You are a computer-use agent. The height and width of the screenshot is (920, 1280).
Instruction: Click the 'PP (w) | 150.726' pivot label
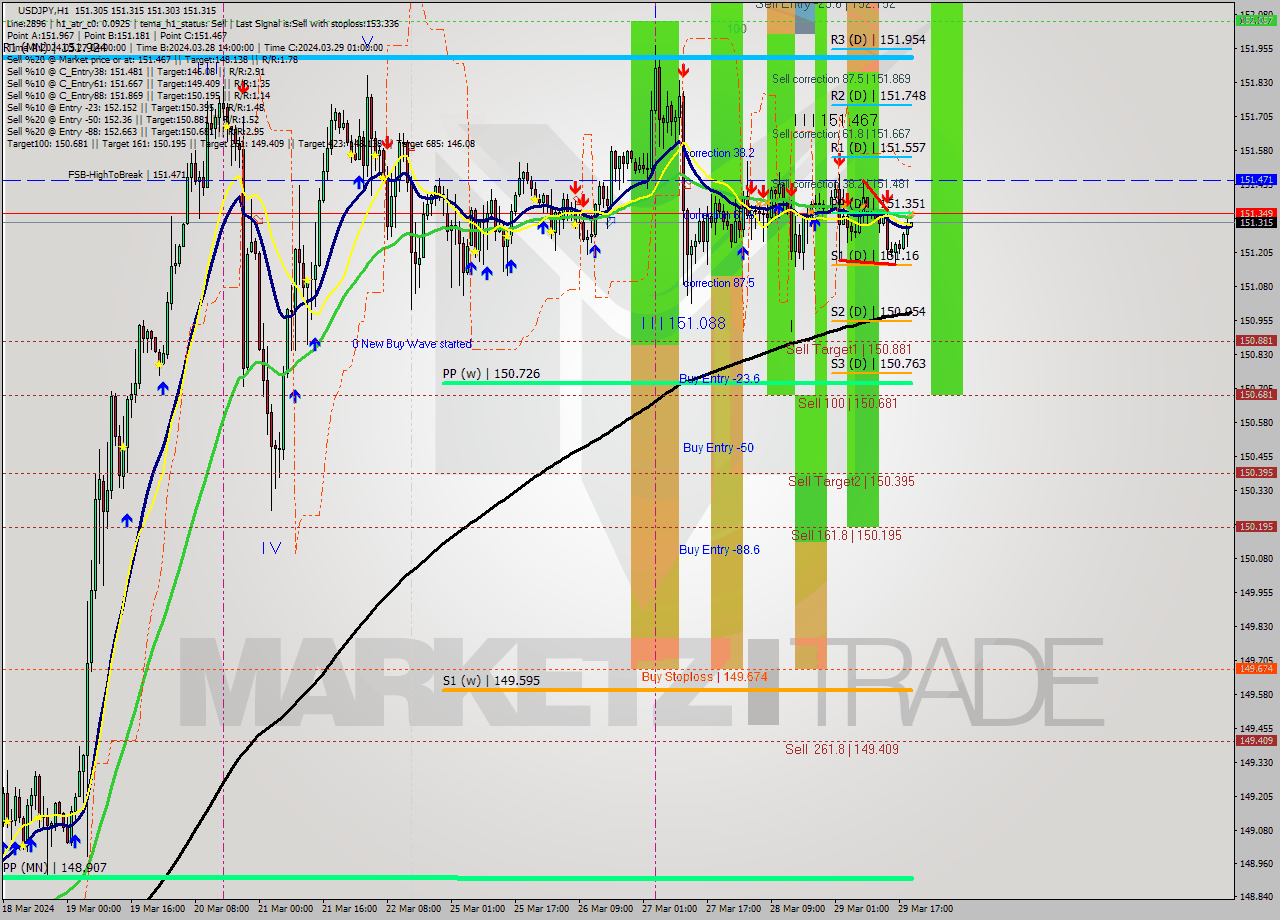pyautogui.click(x=491, y=374)
